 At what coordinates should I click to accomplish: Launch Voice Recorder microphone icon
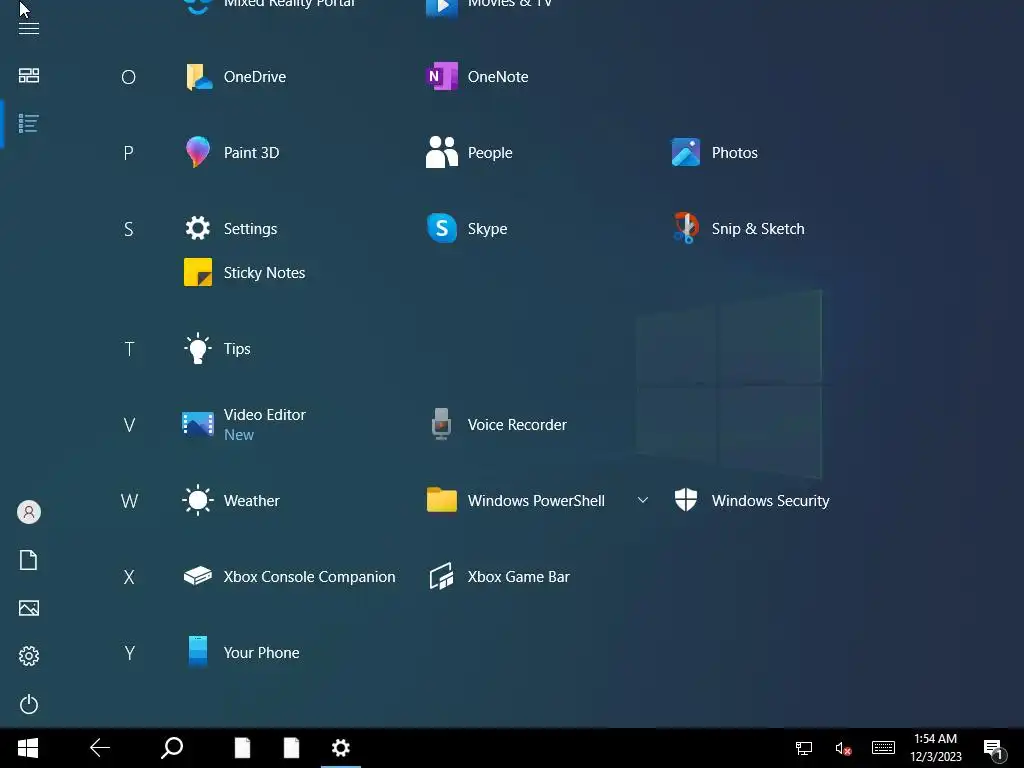[x=441, y=424]
